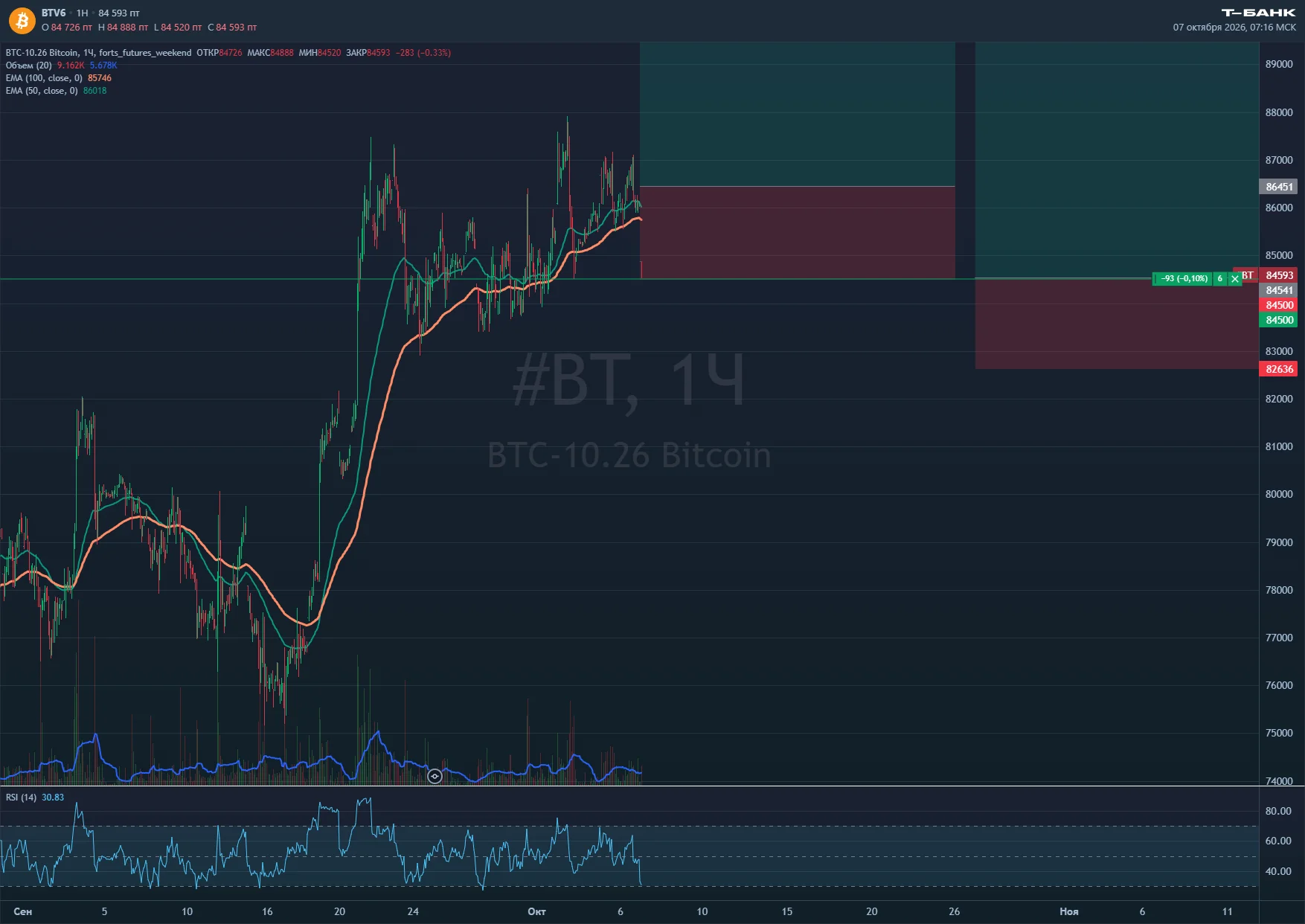Viewport: 1305px width, 924px height.
Task: Click the -93 (-0,10%) position label
Action: [x=1184, y=279]
